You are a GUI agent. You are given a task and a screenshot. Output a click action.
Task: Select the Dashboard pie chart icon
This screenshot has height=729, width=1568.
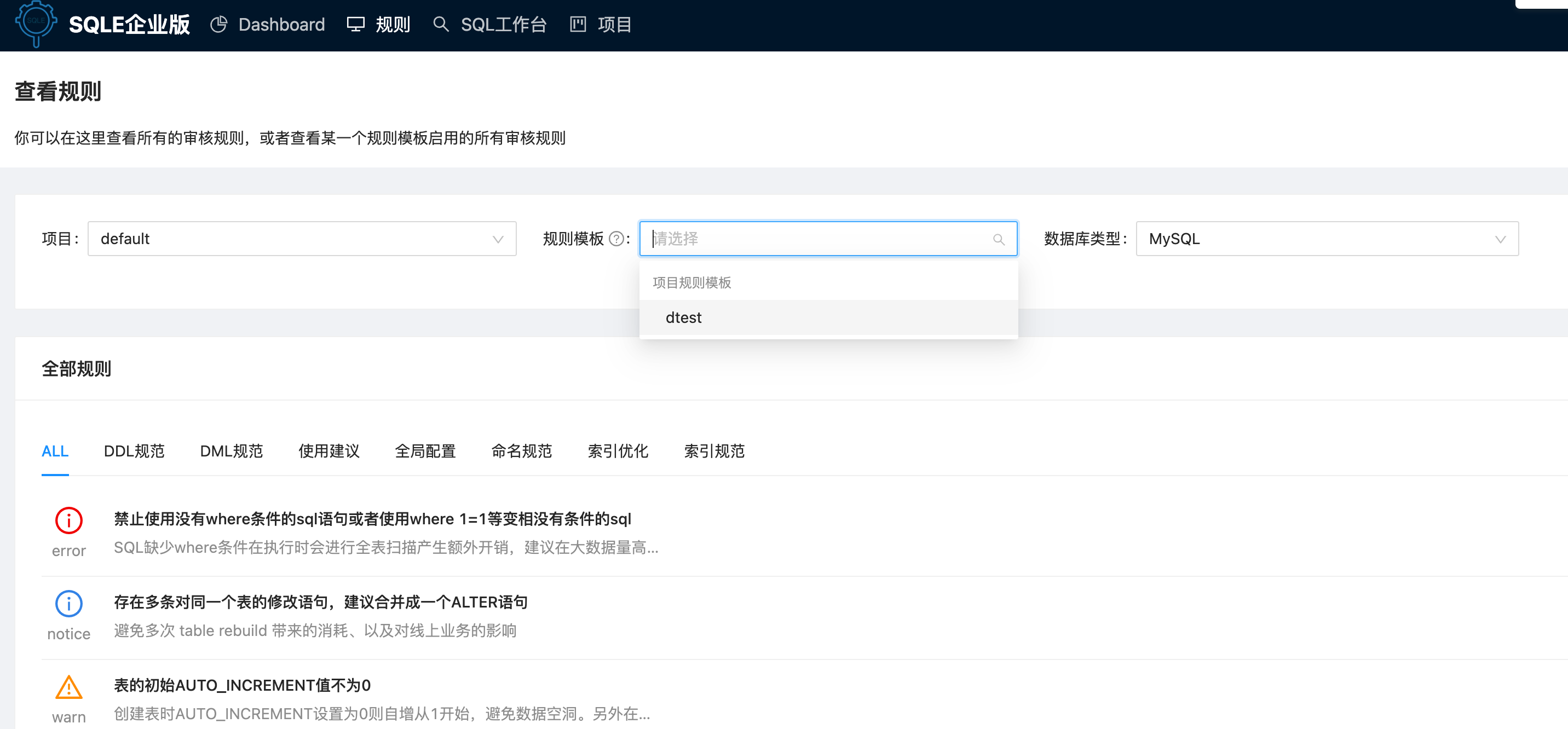(218, 24)
